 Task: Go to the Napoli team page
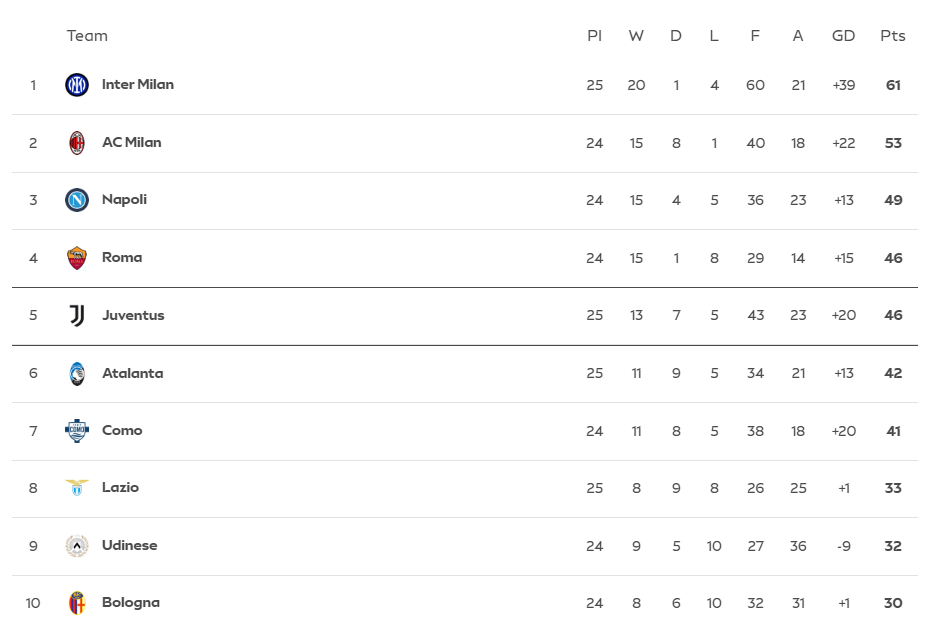pyautogui.click(x=124, y=200)
